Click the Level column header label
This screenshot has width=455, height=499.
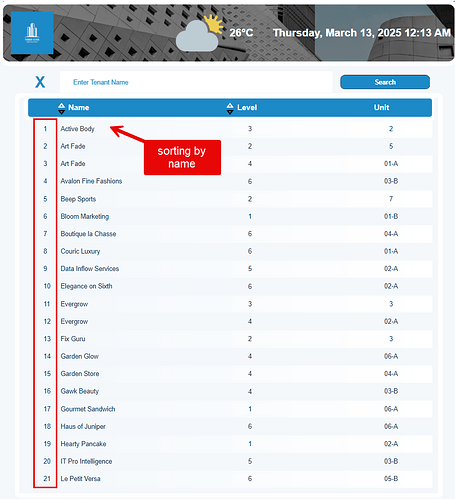click(247, 107)
